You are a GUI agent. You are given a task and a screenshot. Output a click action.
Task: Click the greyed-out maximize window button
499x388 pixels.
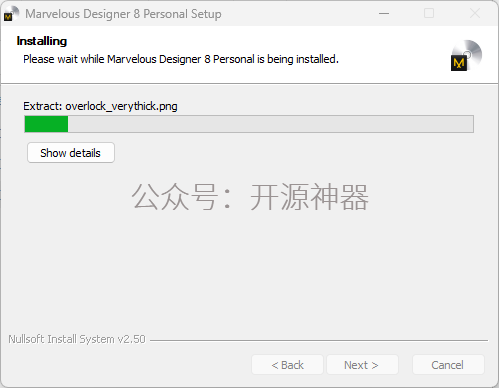coord(429,13)
